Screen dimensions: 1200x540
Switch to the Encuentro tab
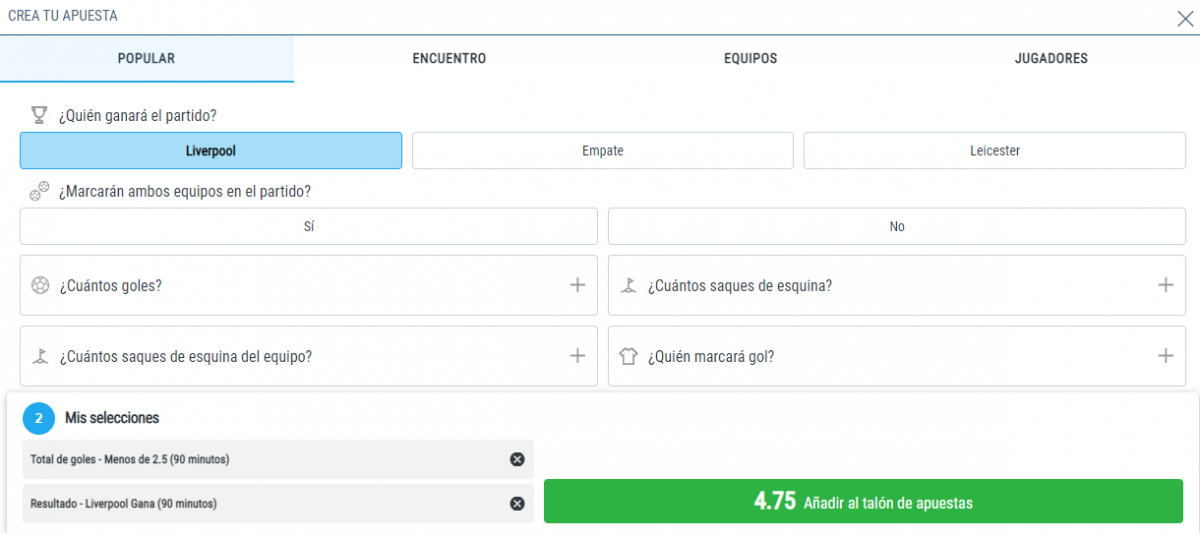[x=449, y=59]
